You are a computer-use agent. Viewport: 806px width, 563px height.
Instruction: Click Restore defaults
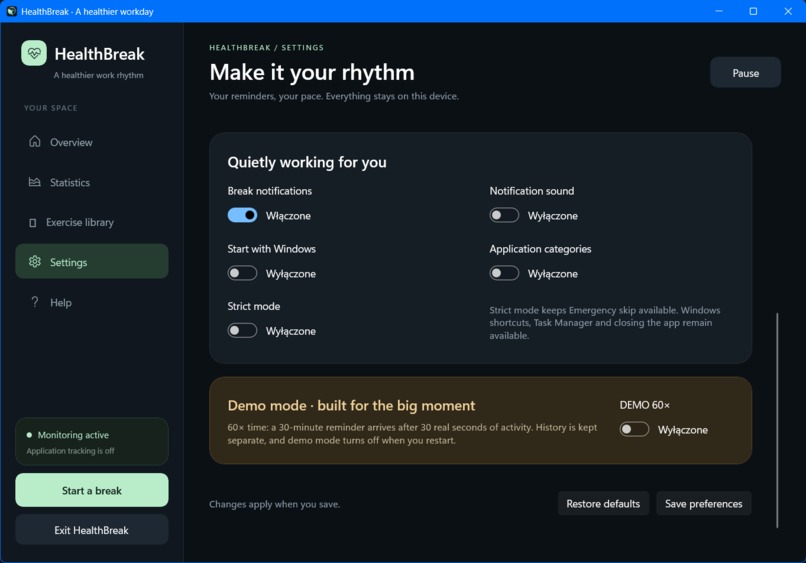[603, 503]
